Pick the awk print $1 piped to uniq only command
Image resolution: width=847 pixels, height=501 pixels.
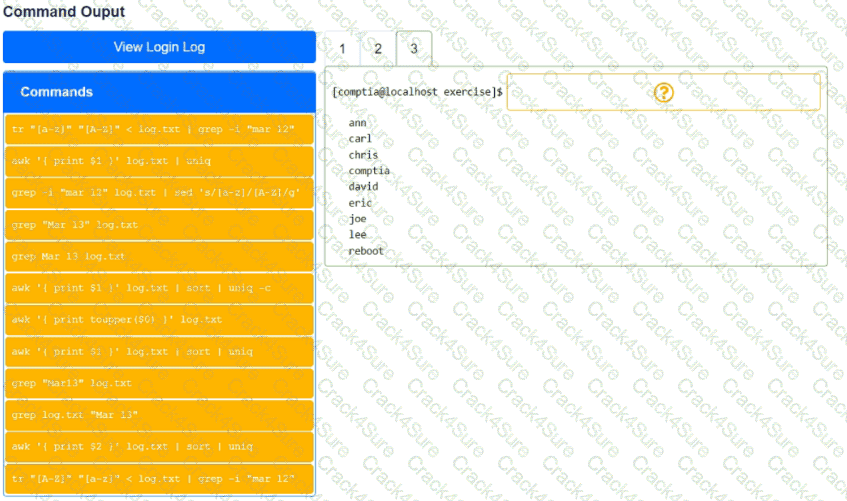point(159,161)
